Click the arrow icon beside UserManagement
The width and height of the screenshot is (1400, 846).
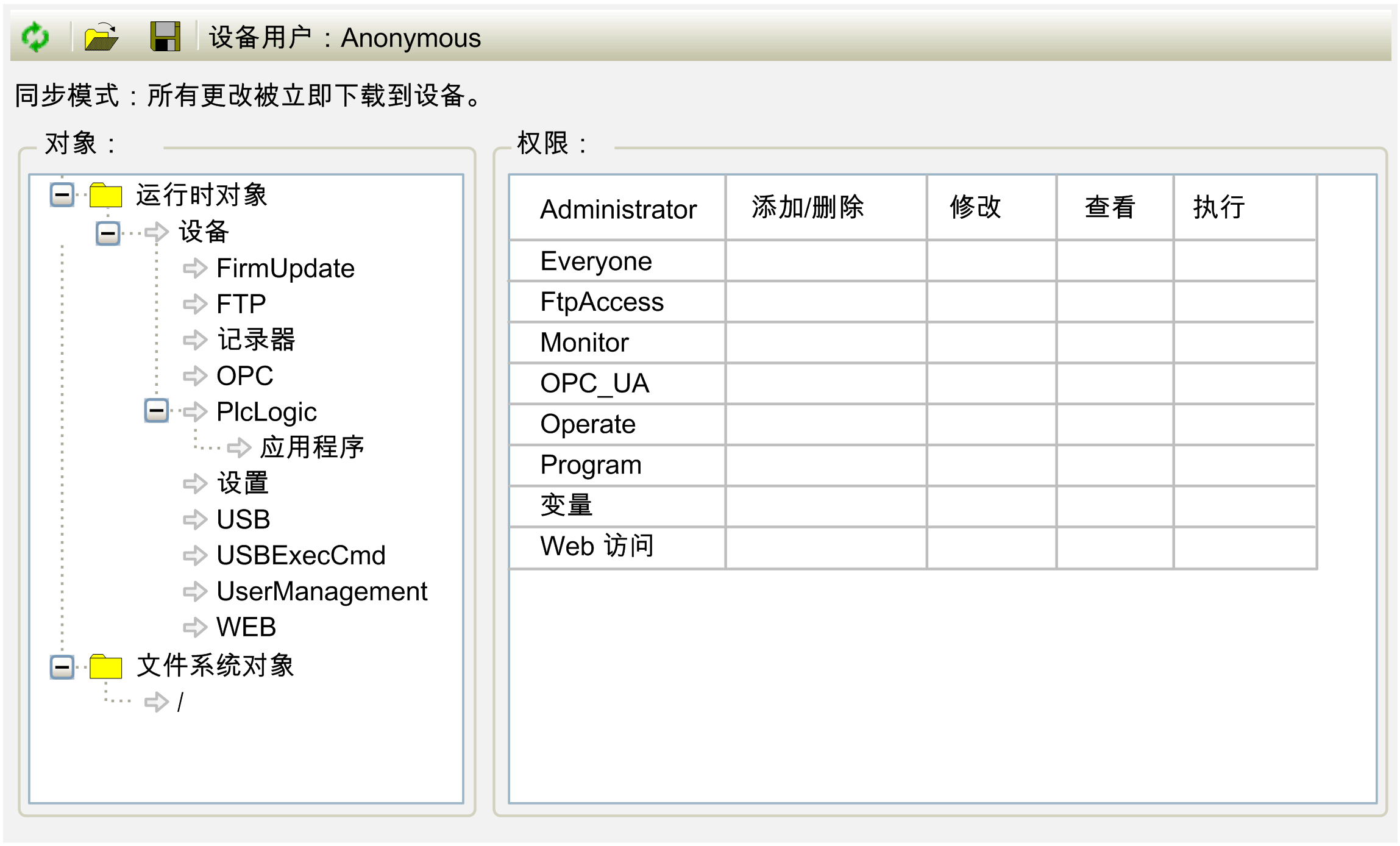click(195, 591)
